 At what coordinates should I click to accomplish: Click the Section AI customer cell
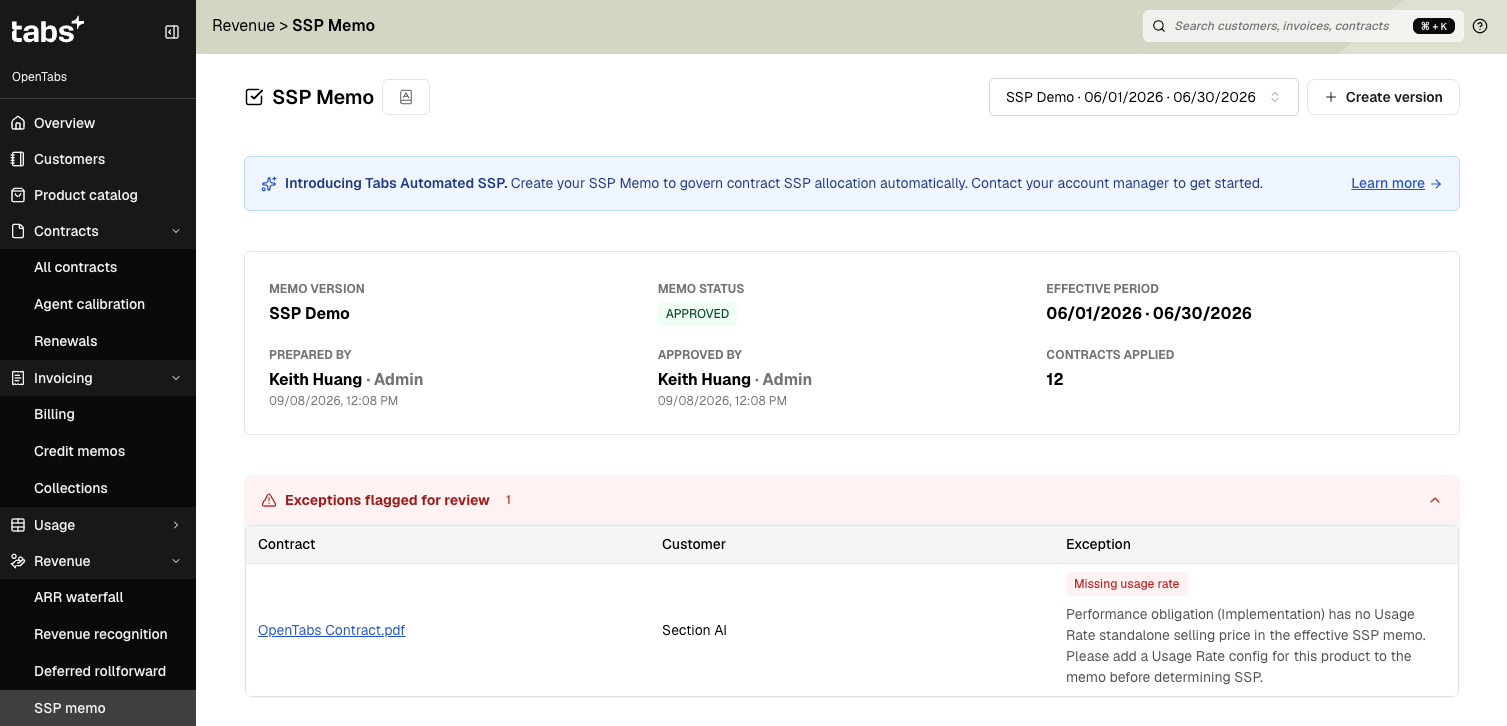tap(694, 630)
